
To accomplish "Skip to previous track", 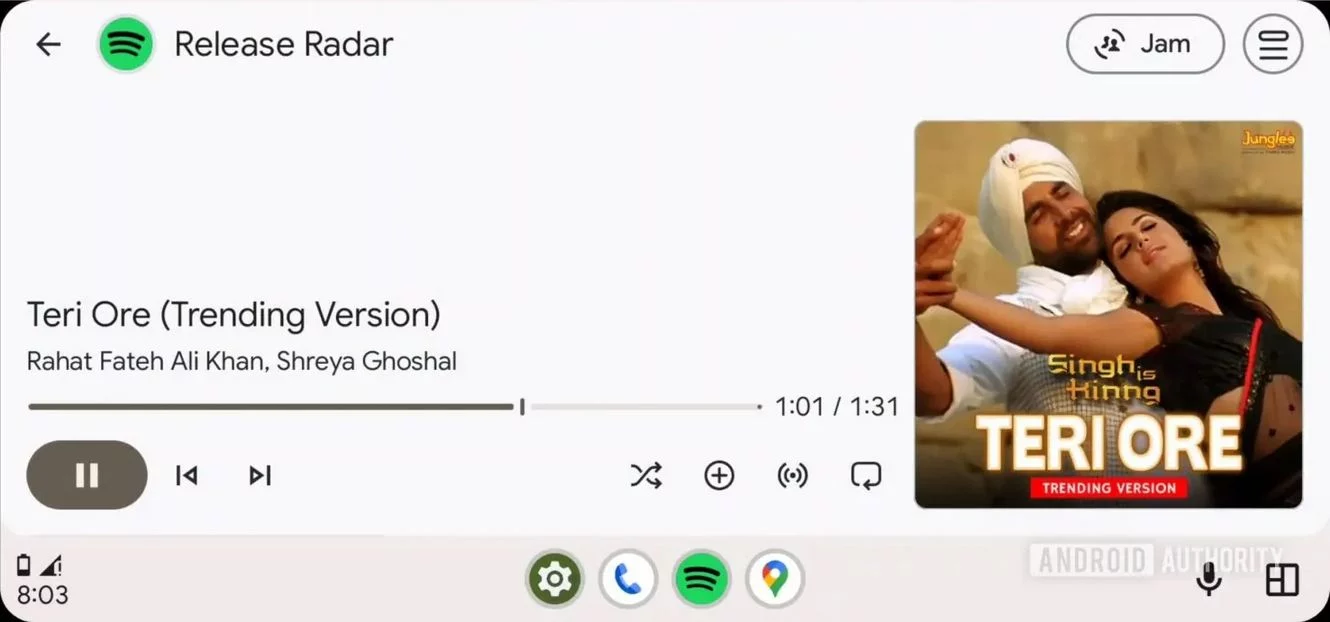I will 186,475.
